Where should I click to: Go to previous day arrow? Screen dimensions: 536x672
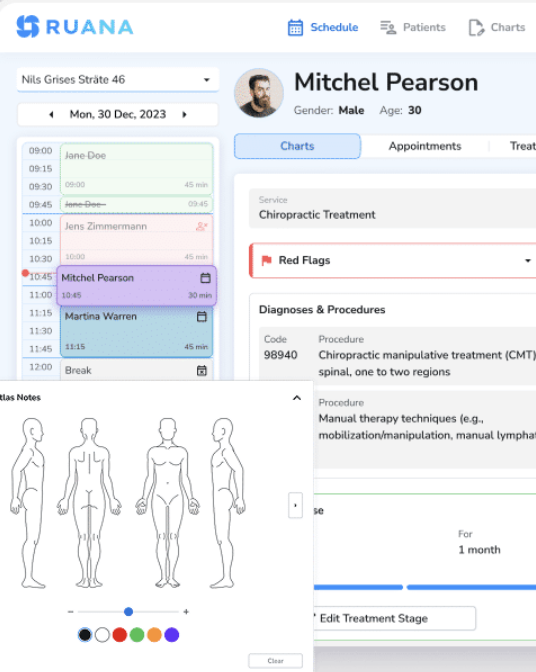coord(51,114)
